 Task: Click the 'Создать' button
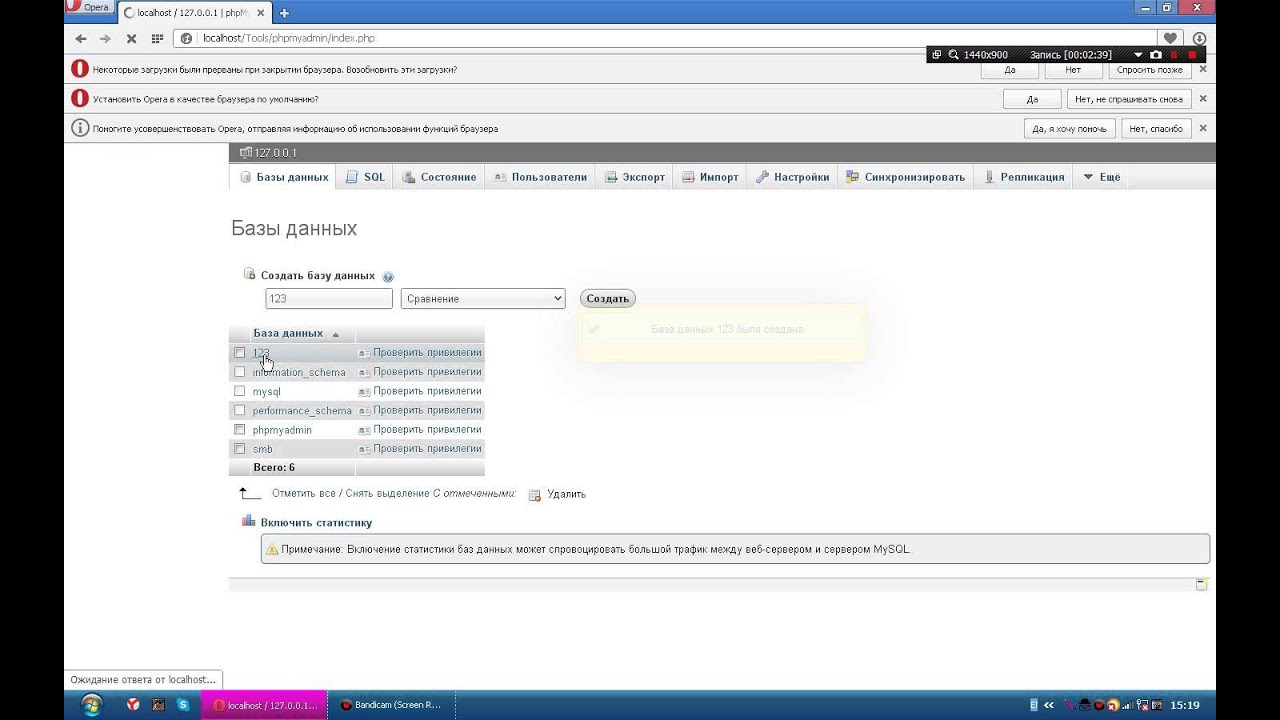click(607, 299)
